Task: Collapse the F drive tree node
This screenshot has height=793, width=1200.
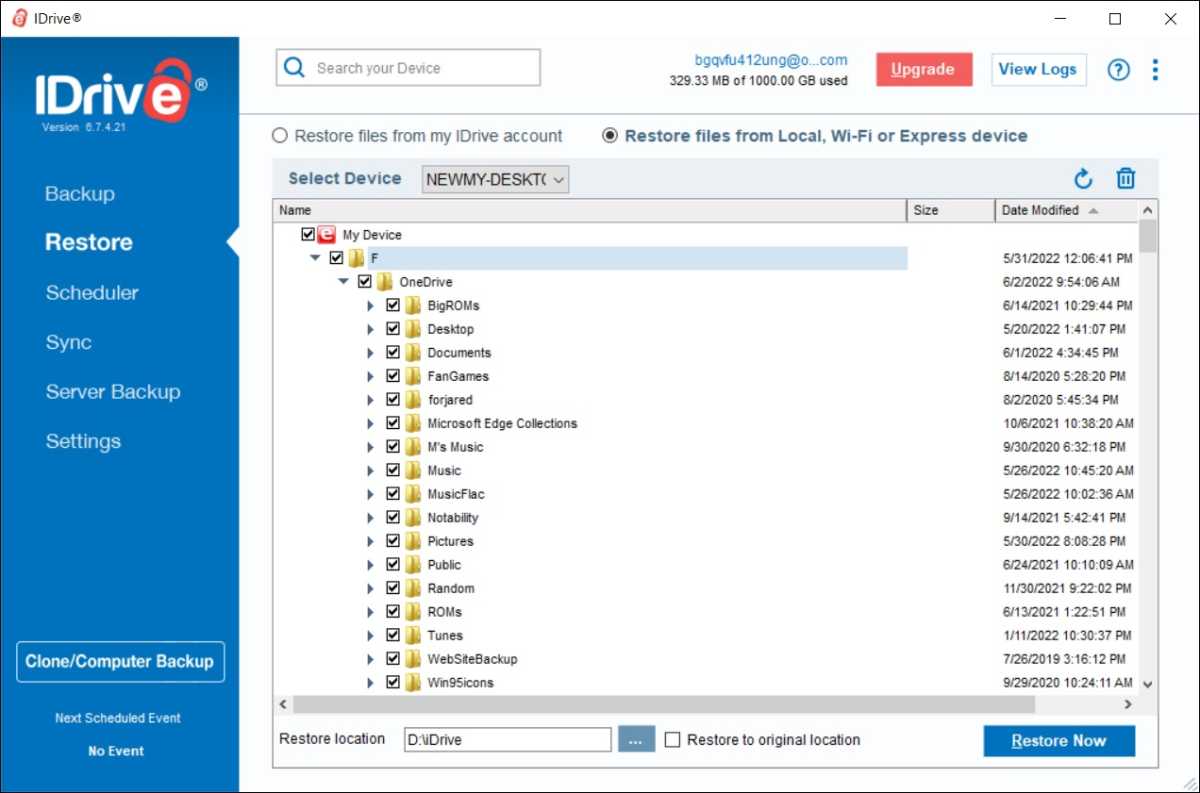Action: pyautogui.click(x=316, y=258)
